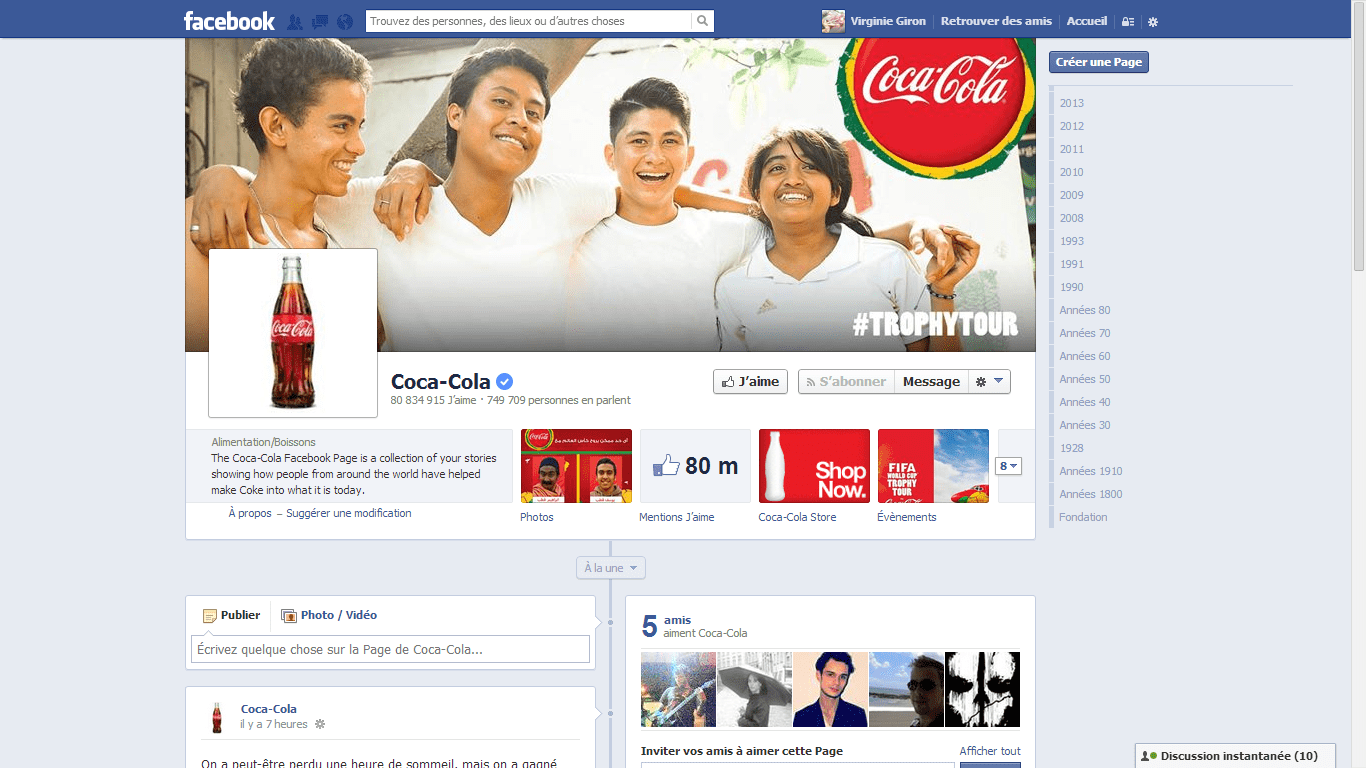Open Virginie Giron profile link
The width and height of the screenshot is (1366, 768).
click(888, 21)
